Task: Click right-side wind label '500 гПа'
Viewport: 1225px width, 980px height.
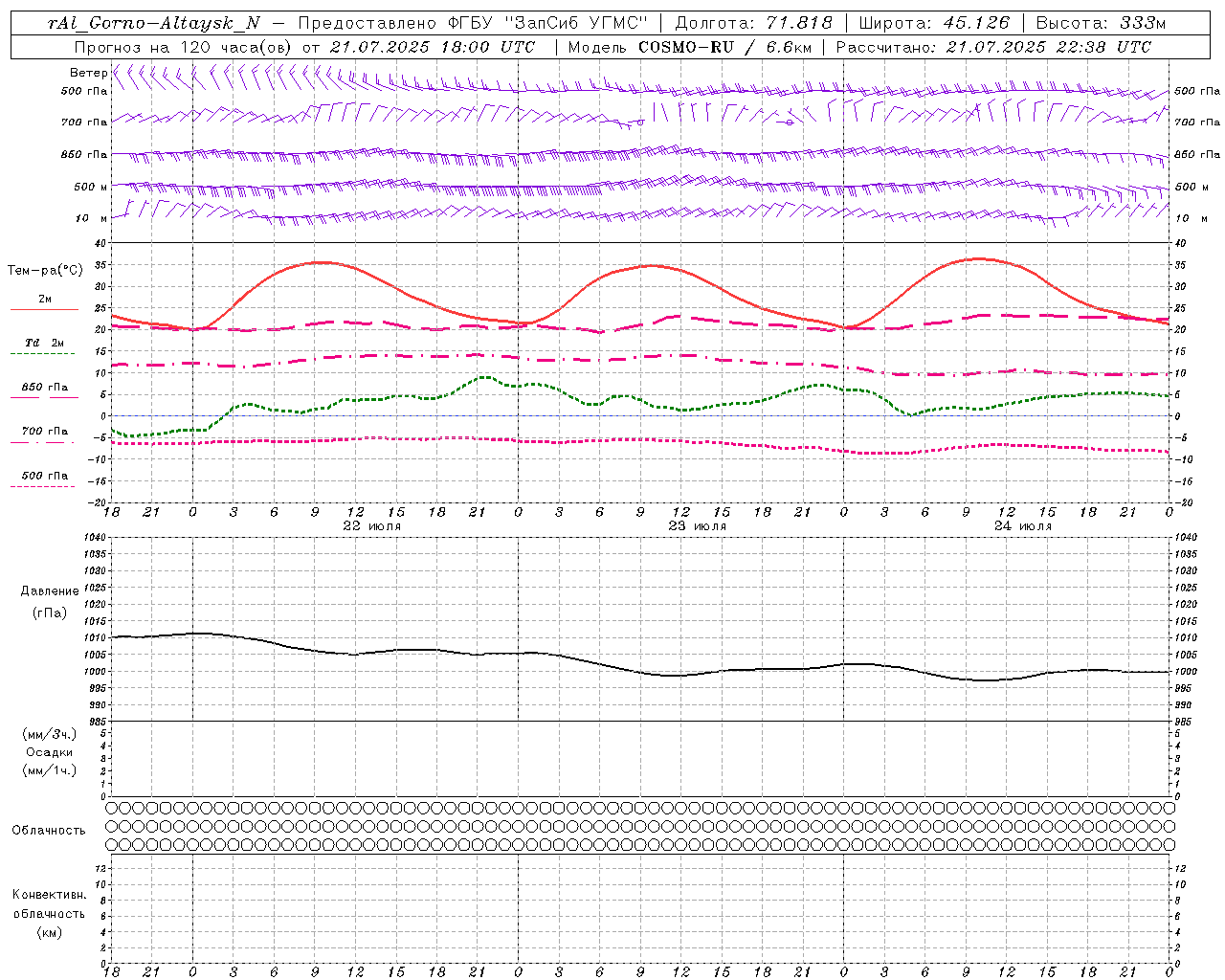Action: 1197,91
